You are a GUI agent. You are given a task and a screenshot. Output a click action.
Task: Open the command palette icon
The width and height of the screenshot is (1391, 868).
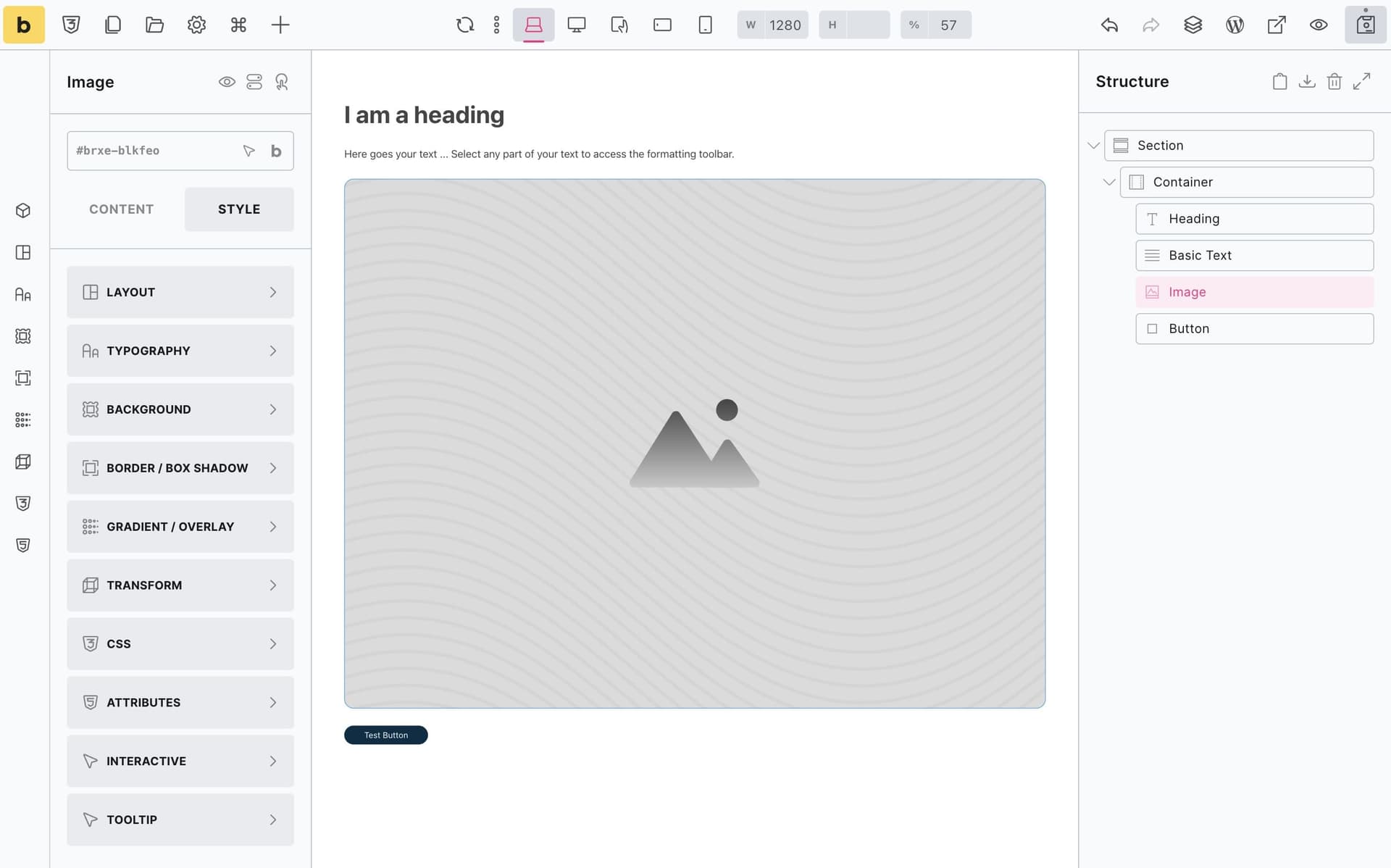tap(238, 25)
